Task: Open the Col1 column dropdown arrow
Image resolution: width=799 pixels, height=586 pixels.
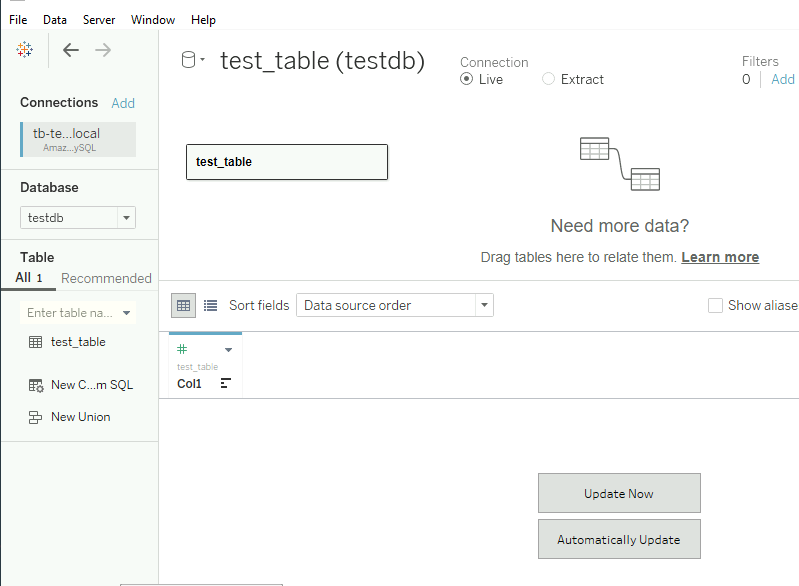Action: tap(228, 350)
